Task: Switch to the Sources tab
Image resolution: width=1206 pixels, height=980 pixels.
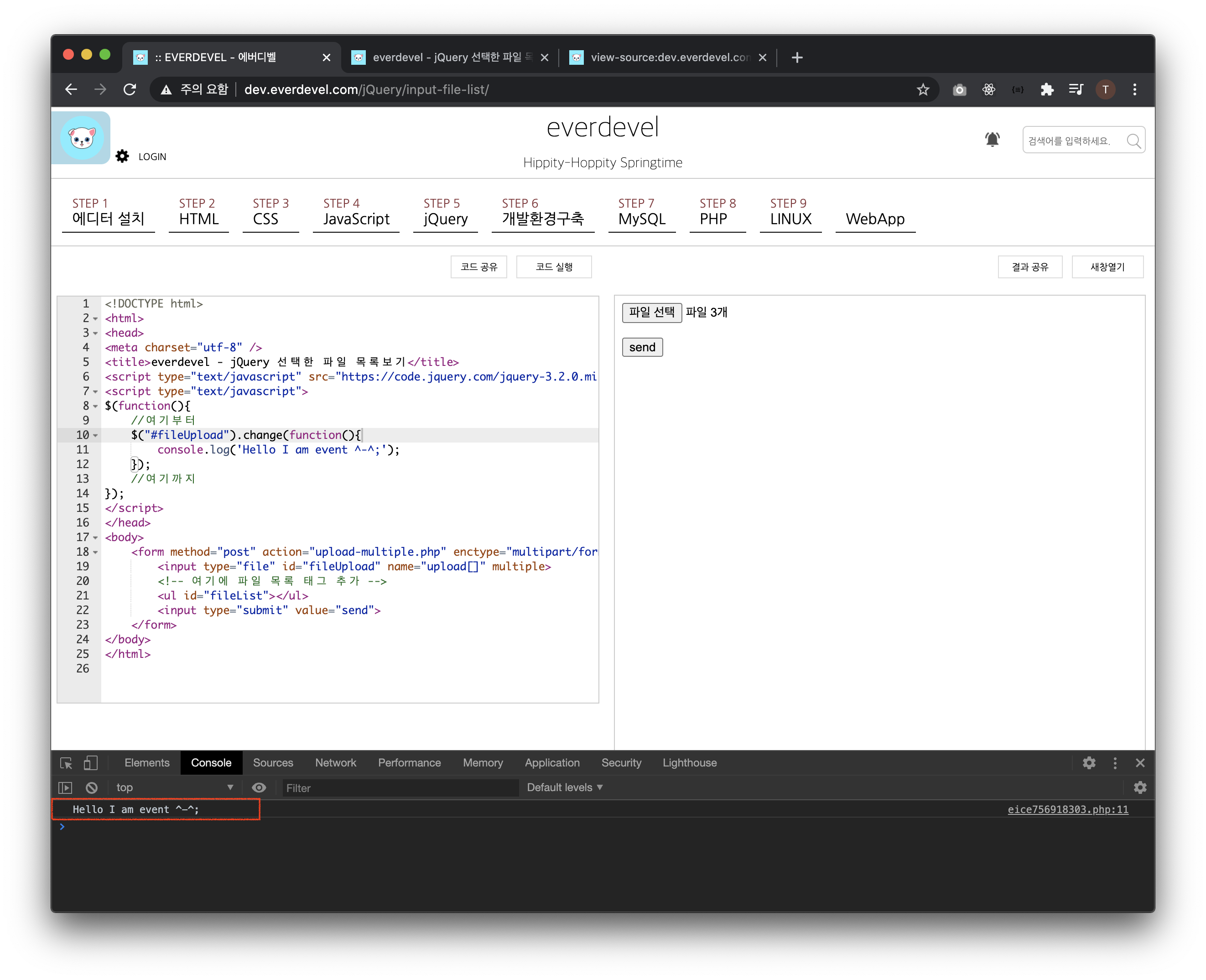Action: 273,763
